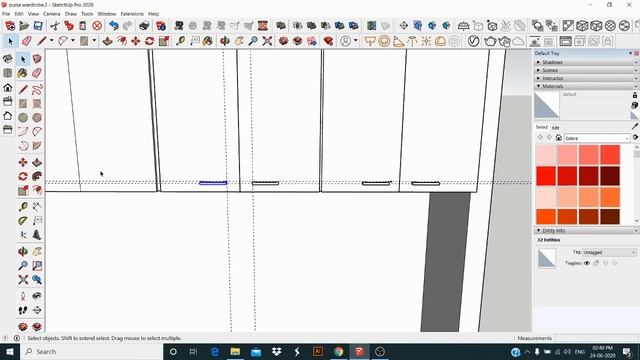Select the Pan hand tool in top toolbar
This screenshot has width=640, height=360.
(239, 41)
